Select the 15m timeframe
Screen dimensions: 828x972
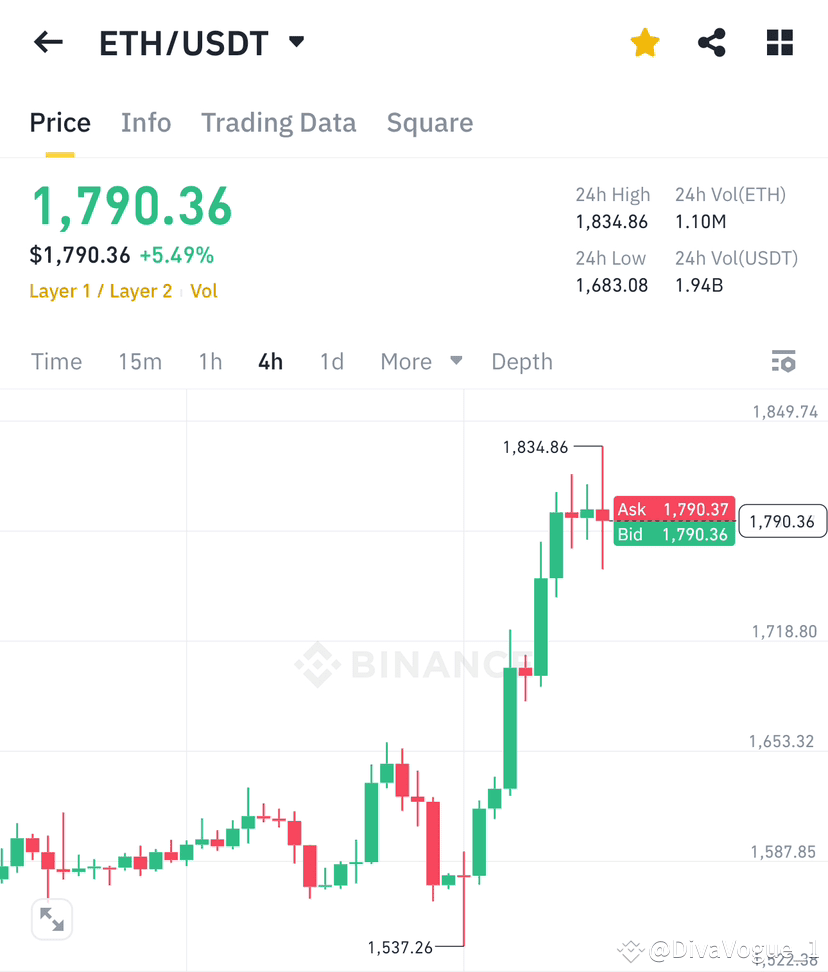coord(140,361)
